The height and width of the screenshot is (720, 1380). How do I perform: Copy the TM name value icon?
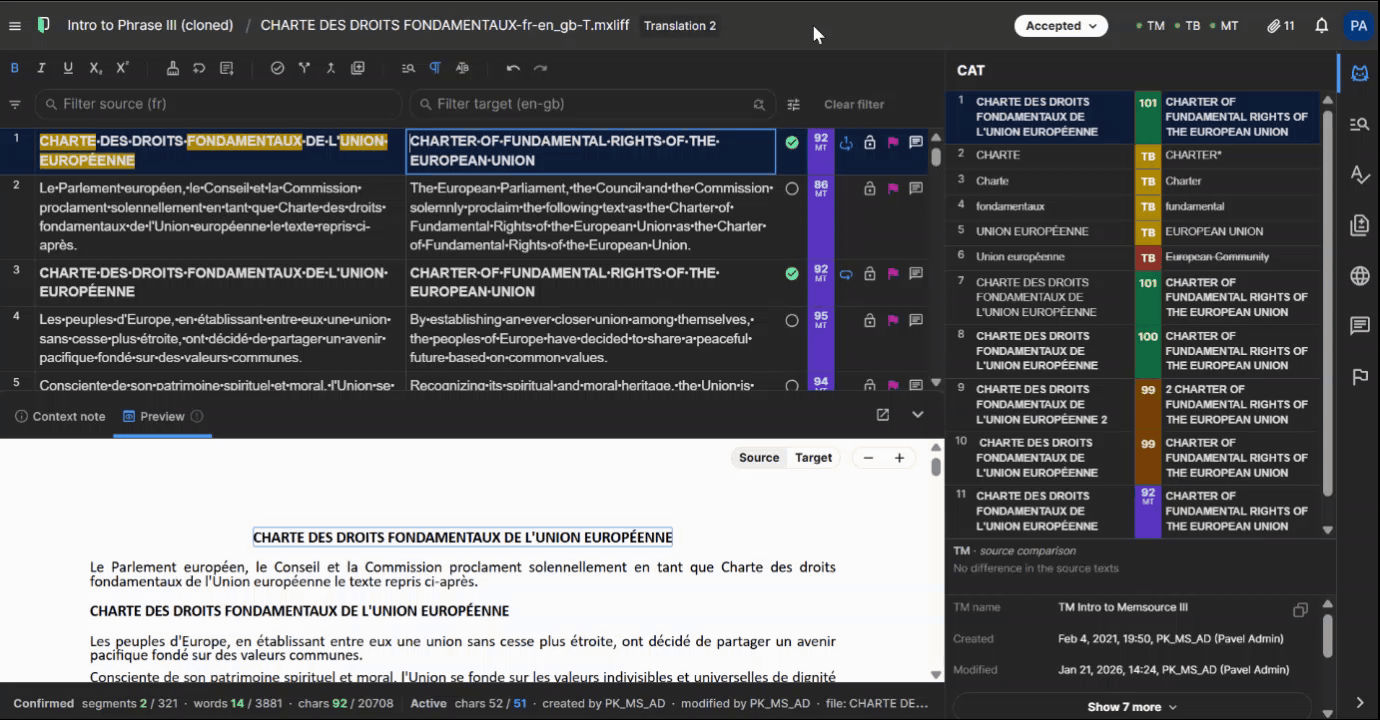[1300, 610]
